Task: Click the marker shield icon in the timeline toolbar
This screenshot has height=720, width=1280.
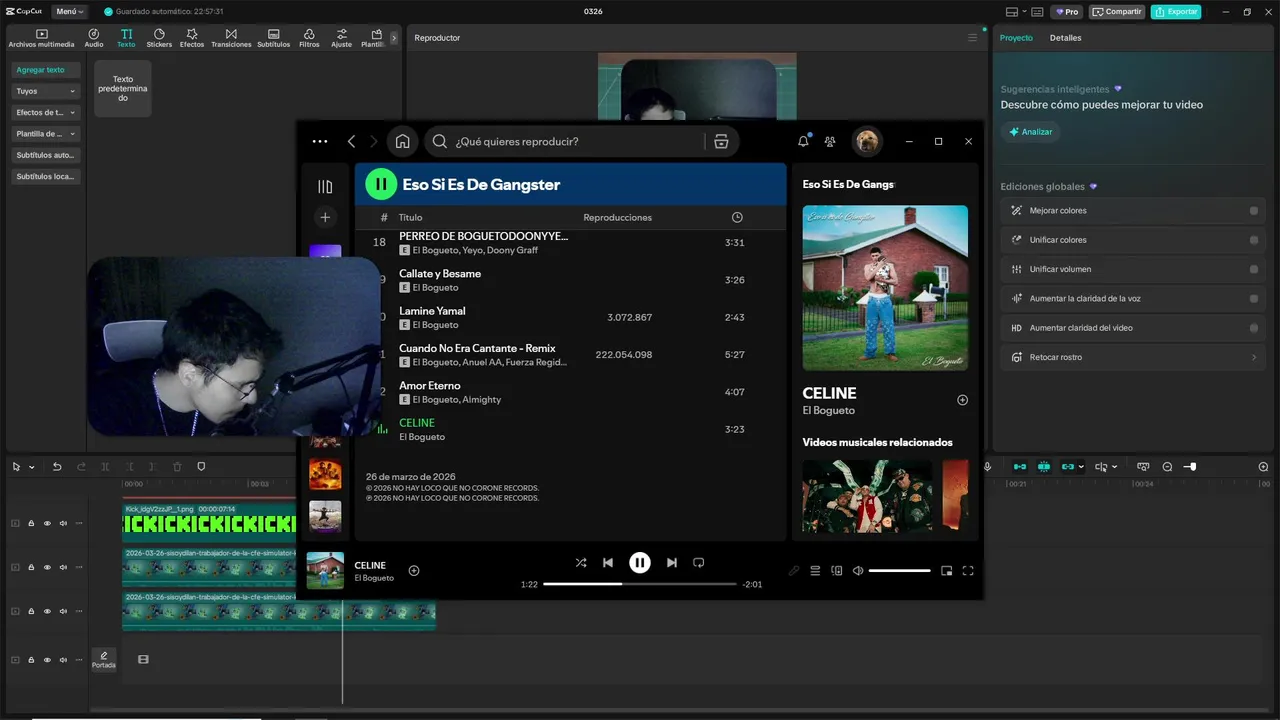Action: (x=201, y=467)
